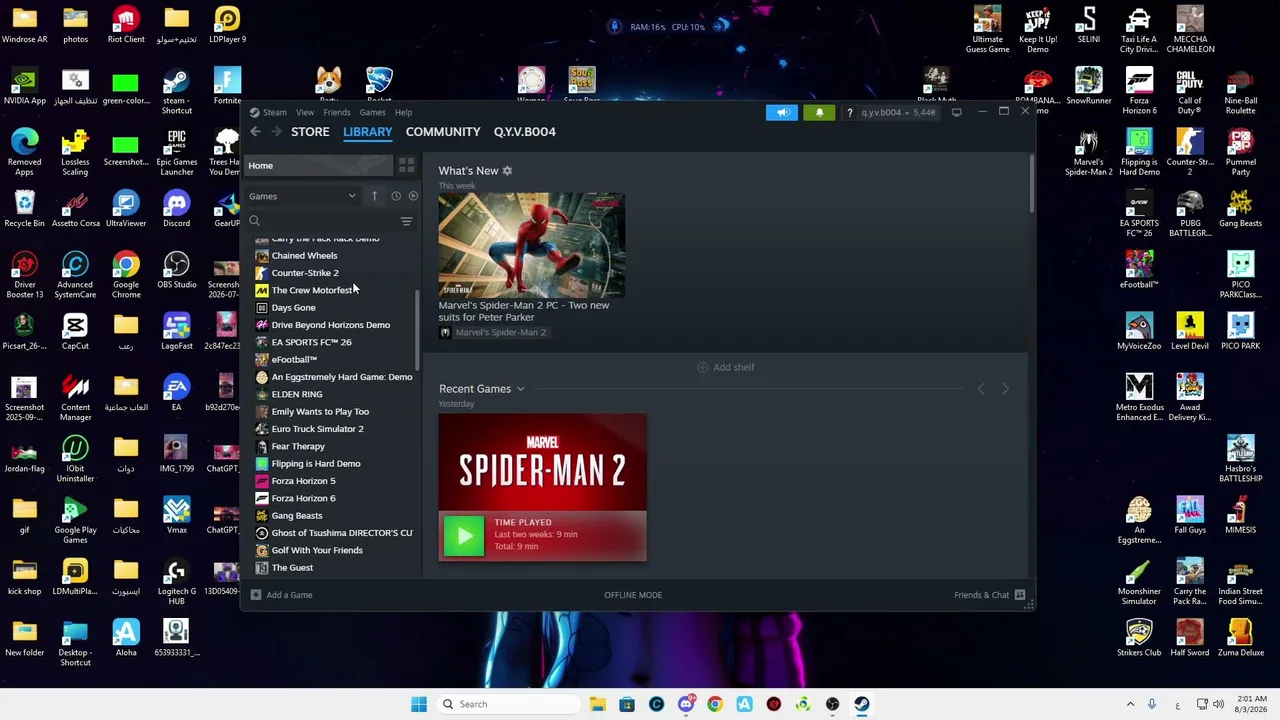Show hidden icons in system tray
This screenshot has width=1280, height=720.
[1130, 704]
